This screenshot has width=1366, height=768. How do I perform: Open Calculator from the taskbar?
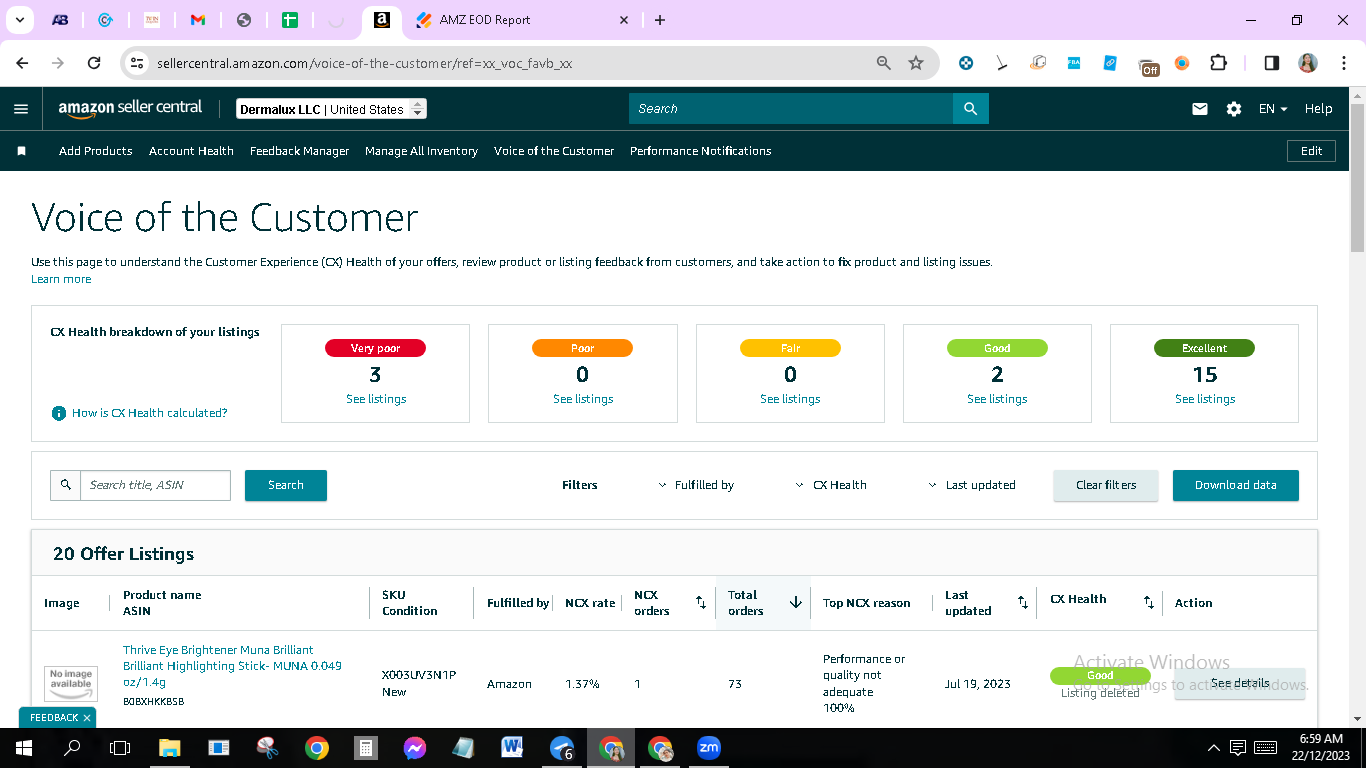366,747
